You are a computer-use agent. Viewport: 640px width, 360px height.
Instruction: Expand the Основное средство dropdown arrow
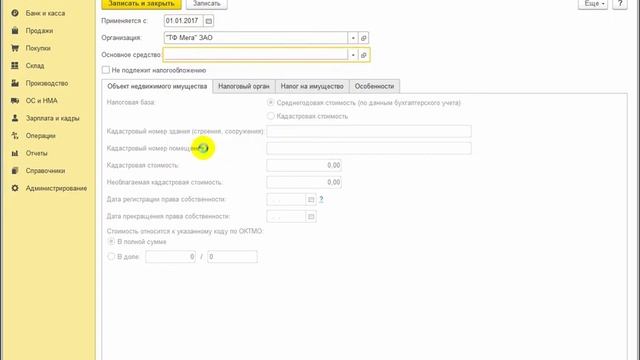(353, 55)
